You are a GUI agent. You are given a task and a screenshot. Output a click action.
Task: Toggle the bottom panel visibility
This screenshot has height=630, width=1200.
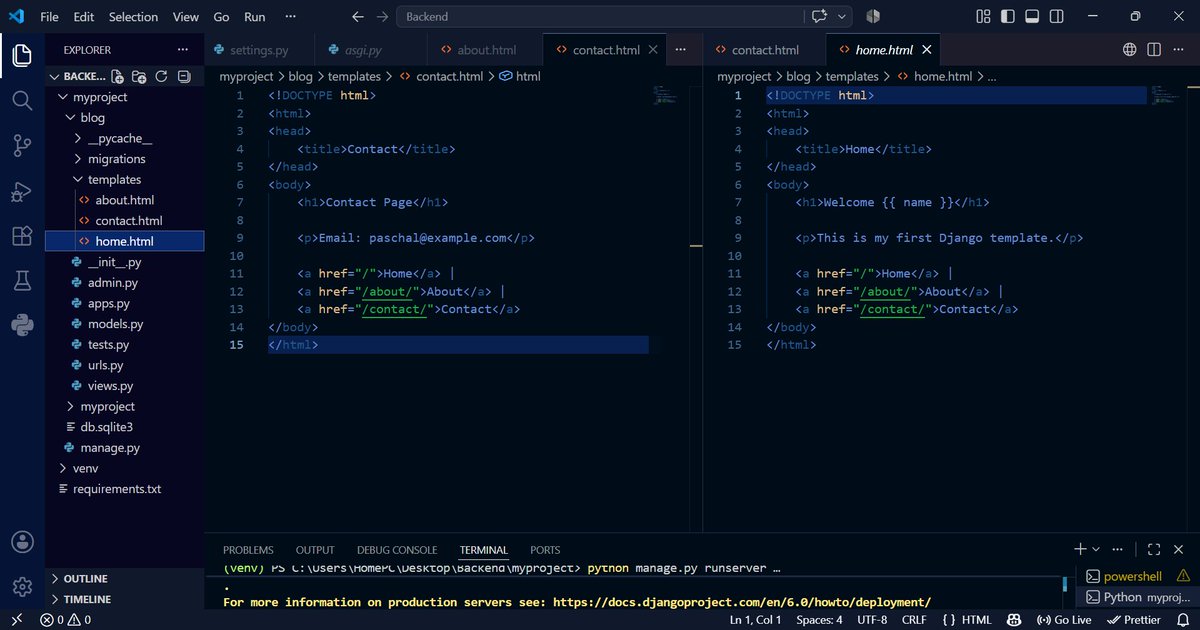[x=1031, y=17]
